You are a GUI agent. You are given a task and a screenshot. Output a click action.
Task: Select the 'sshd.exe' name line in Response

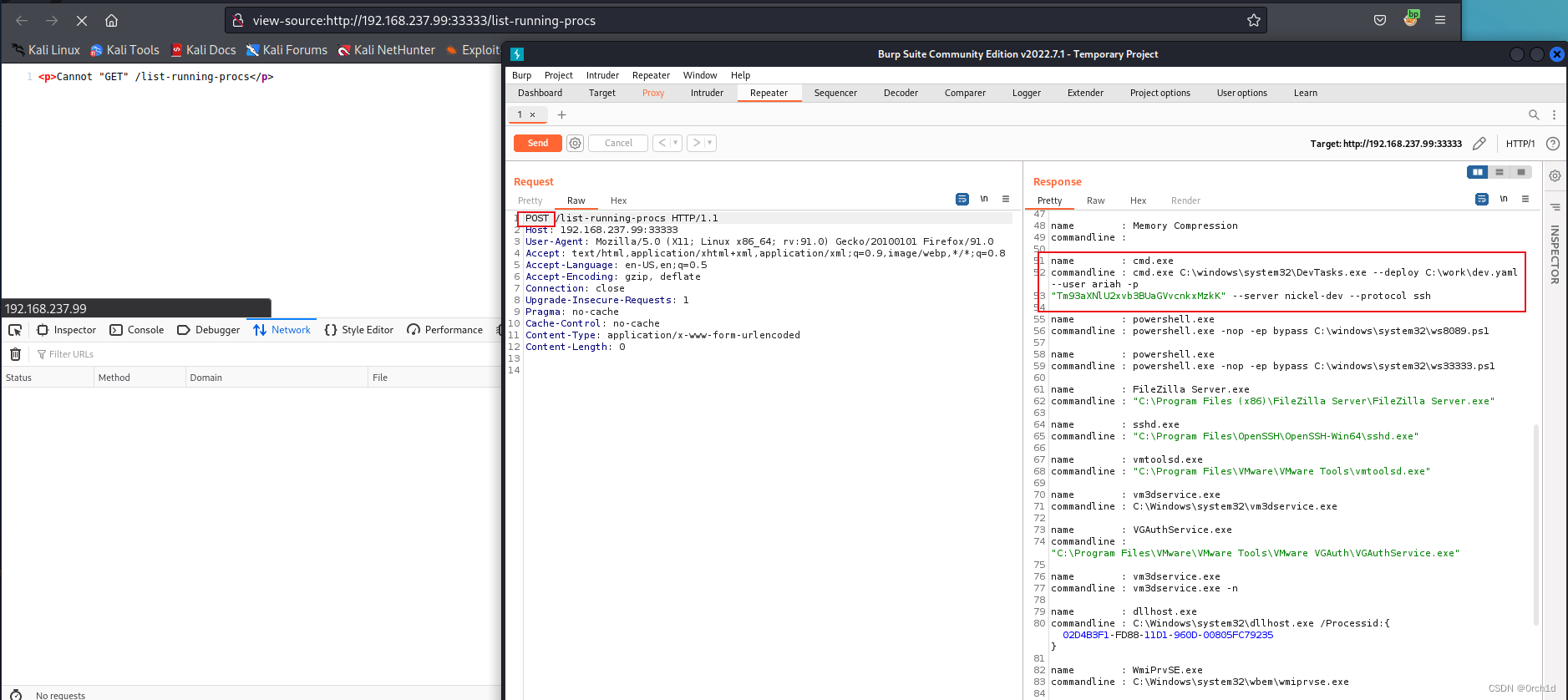[x=1115, y=424]
